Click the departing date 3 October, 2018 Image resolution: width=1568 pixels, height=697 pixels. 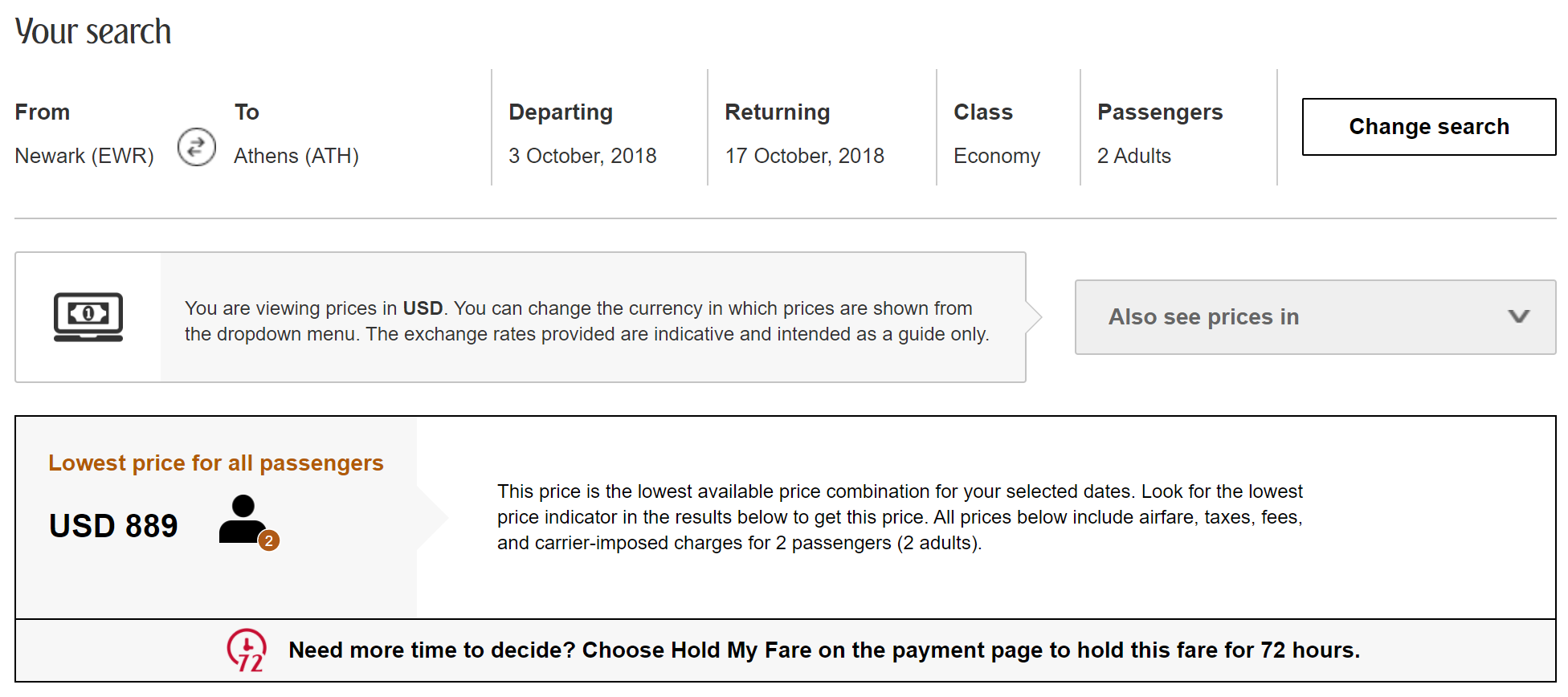pyautogui.click(x=582, y=156)
